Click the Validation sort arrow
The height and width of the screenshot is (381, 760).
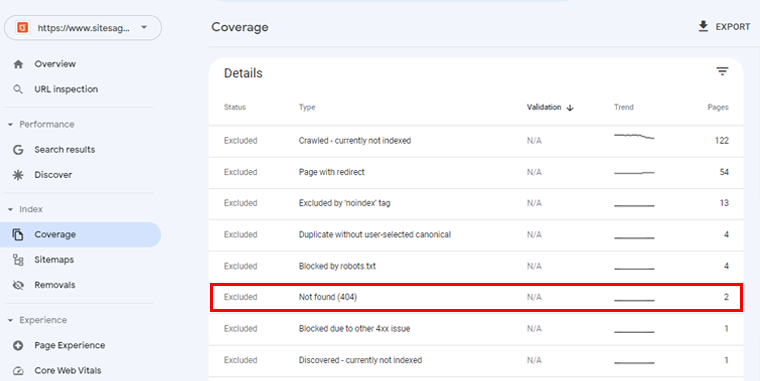click(570, 108)
